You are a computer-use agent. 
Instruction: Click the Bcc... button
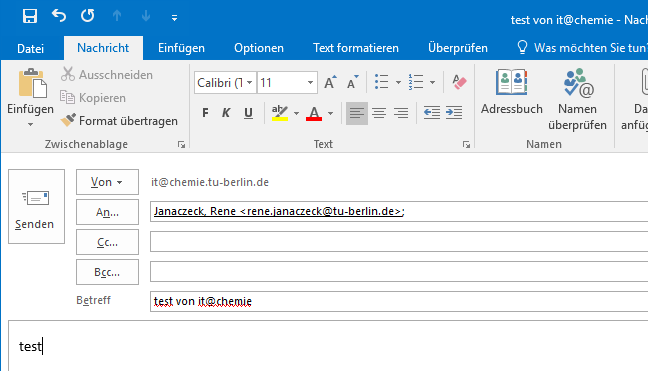pos(107,272)
